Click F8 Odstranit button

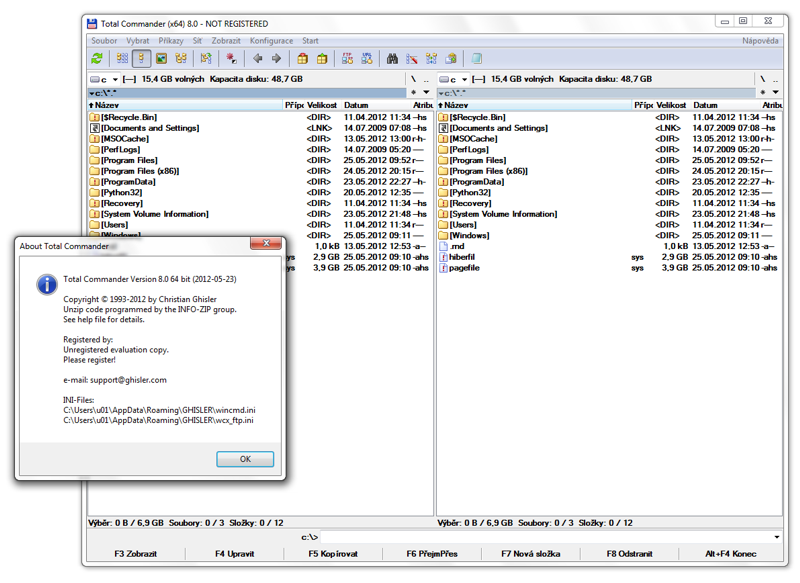pyautogui.click(x=630, y=554)
